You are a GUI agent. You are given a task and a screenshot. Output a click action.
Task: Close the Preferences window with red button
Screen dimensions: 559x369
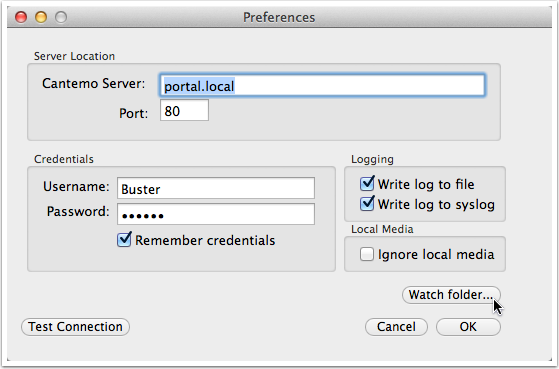pos(21,17)
